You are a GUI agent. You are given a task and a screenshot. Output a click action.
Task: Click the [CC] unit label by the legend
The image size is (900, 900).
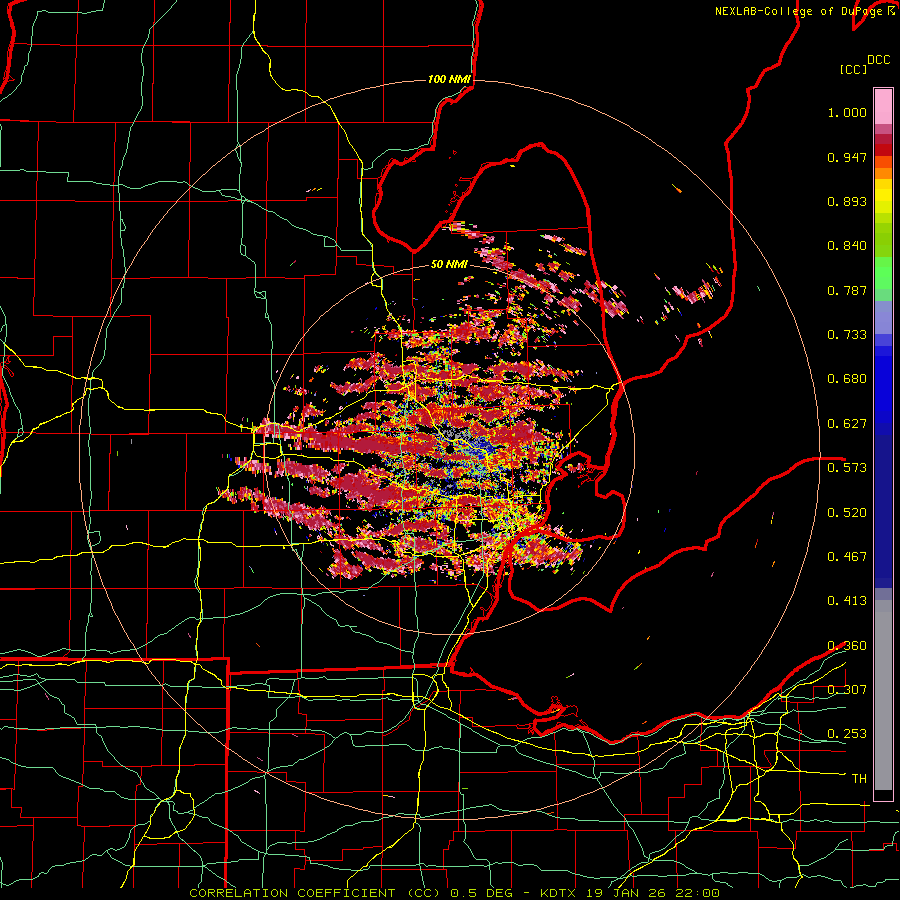[853, 69]
